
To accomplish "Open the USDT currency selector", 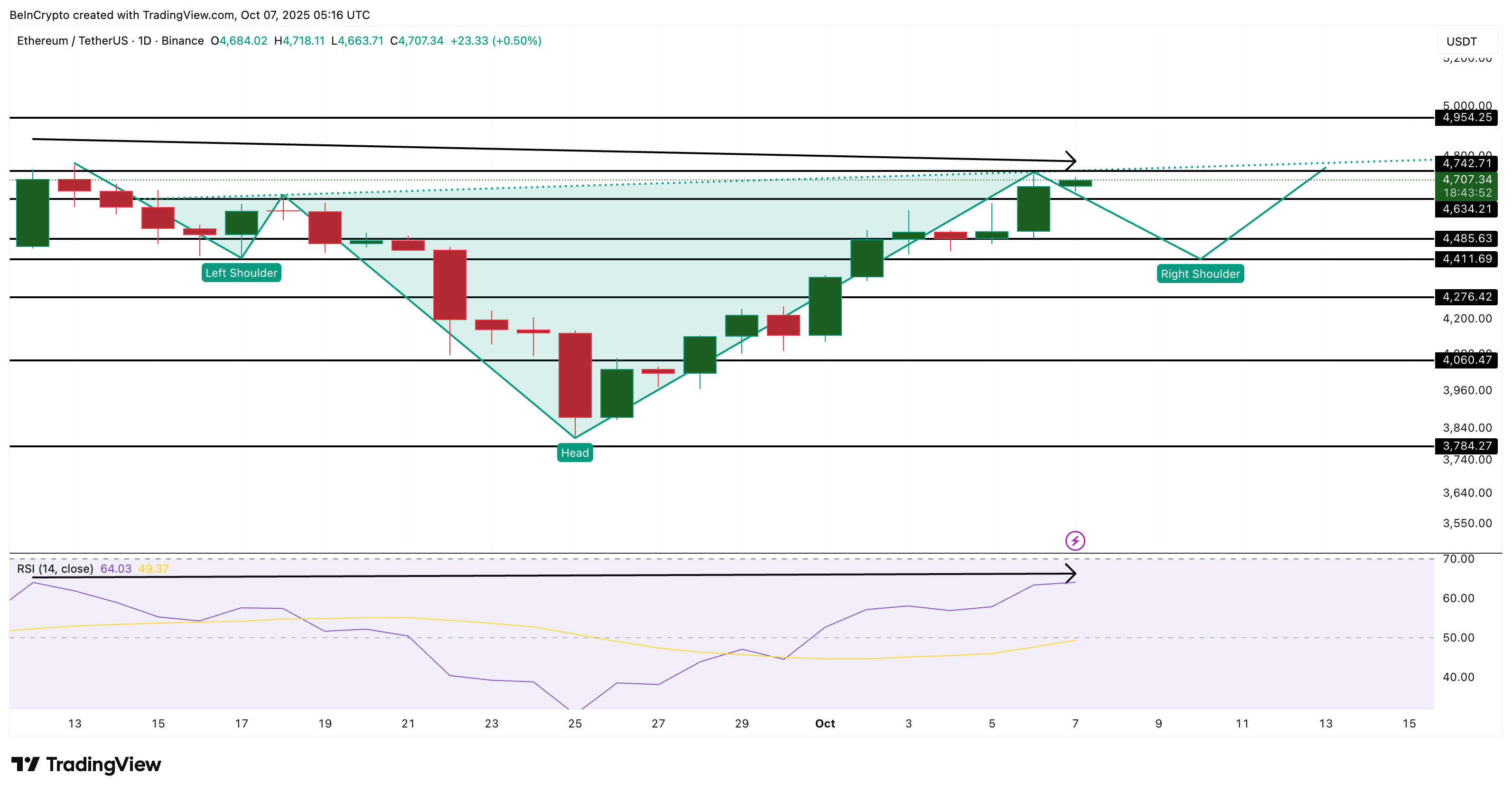I will [x=1462, y=41].
